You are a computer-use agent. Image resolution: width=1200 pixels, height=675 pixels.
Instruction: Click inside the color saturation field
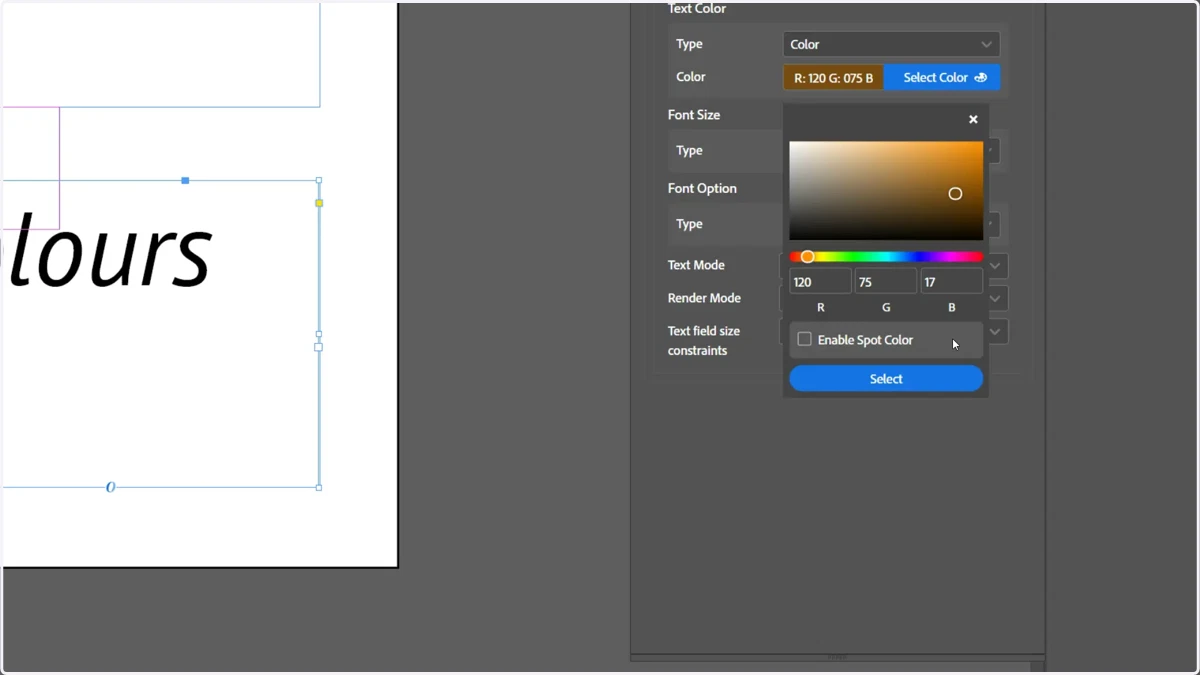[886, 190]
